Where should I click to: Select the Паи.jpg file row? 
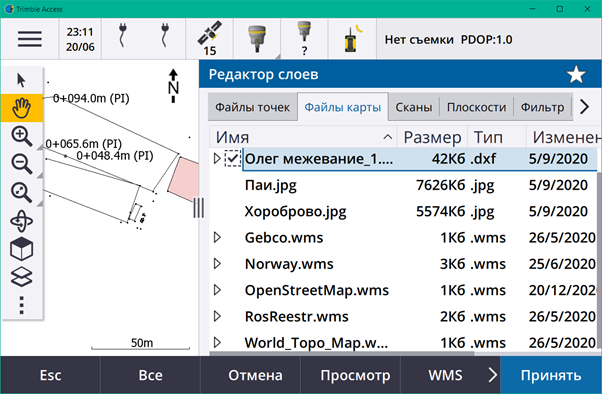pos(403,185)
